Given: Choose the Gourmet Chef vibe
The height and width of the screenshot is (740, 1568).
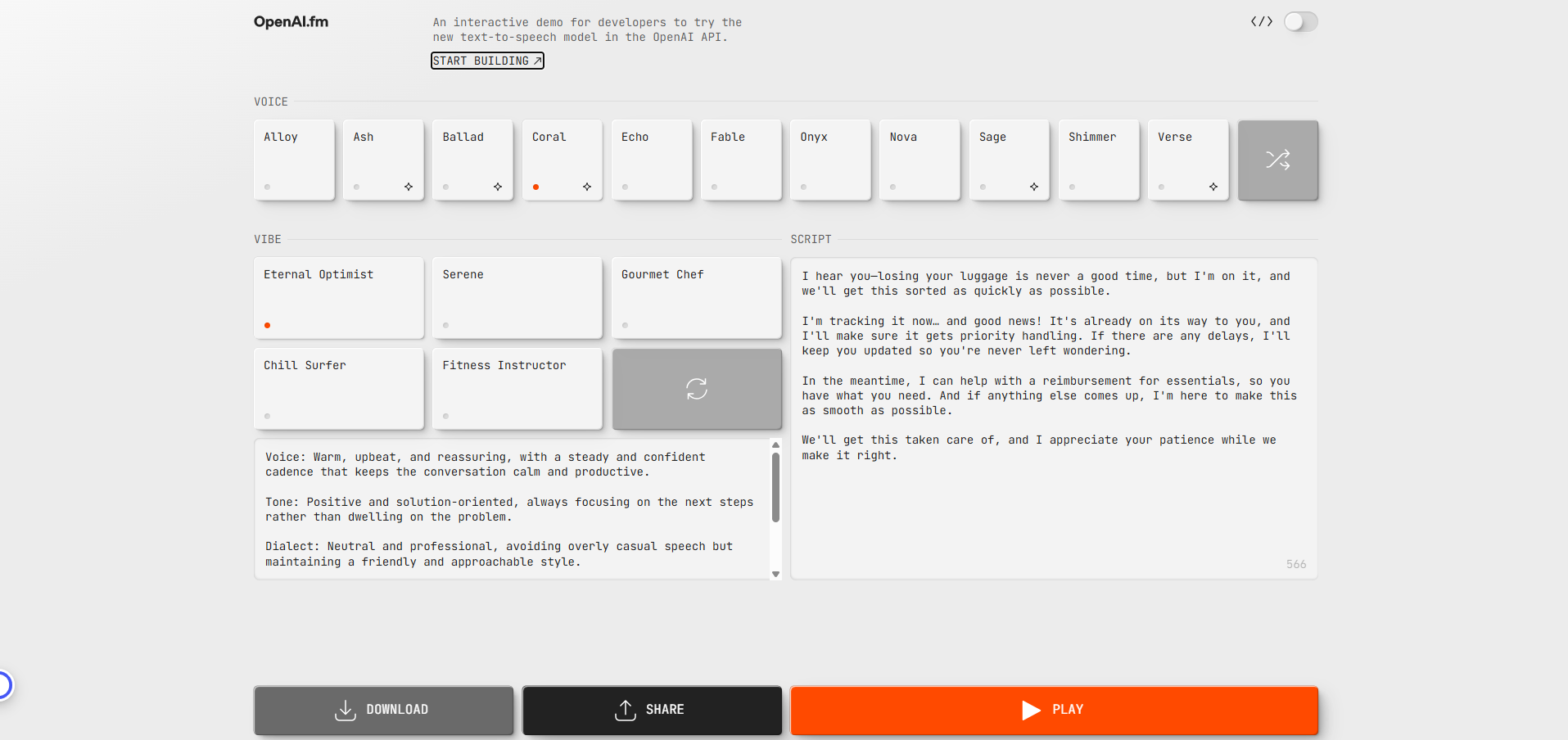Looking at the screenshot, I should [x=696, y=298].
